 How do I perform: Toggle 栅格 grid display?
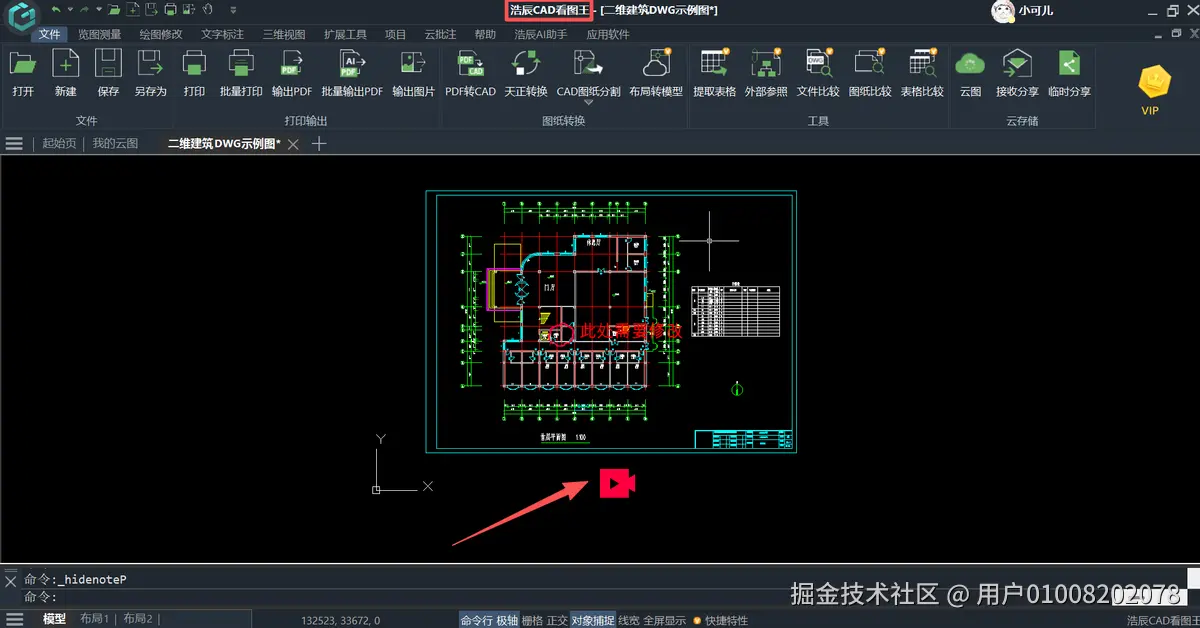click(532, 620)
